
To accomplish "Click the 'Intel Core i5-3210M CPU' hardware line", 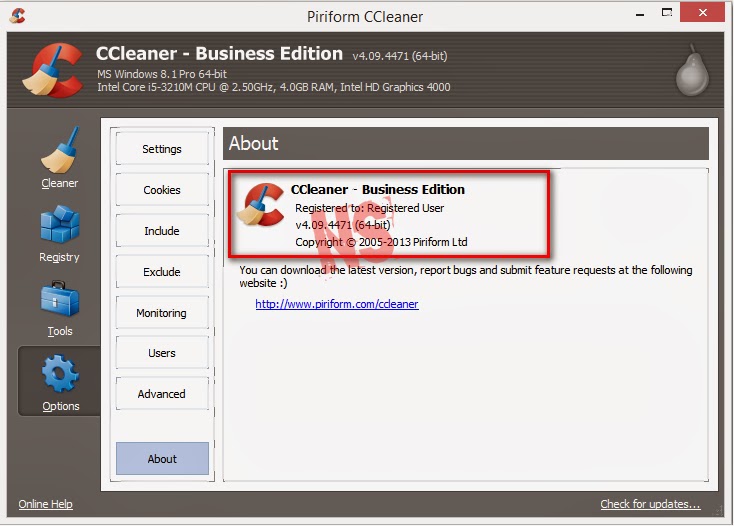I will tap(273, 87).
